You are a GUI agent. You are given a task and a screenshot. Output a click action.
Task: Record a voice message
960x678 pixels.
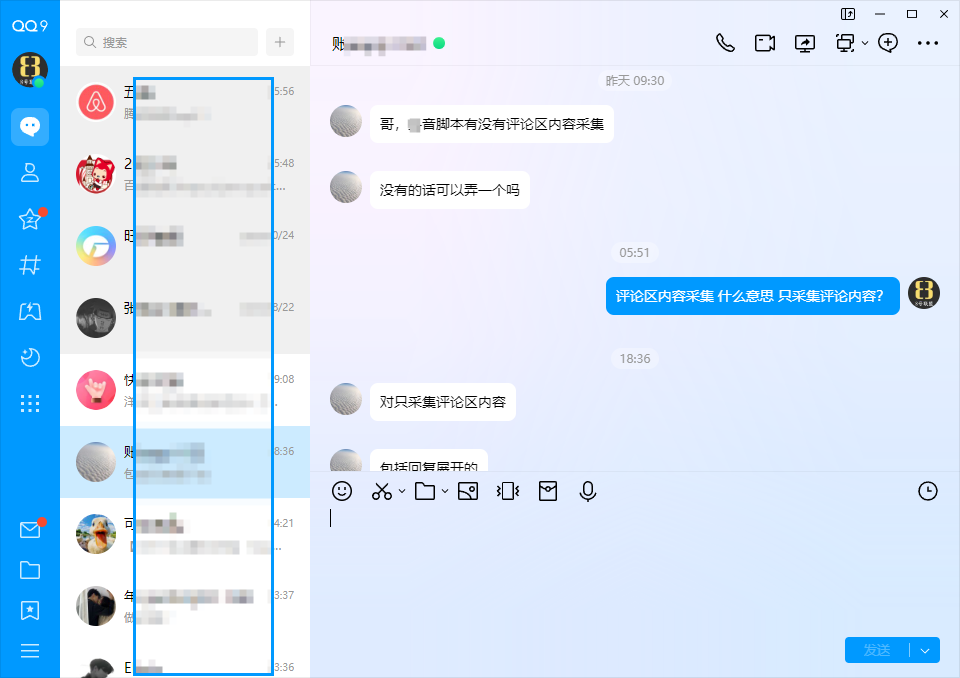588,491
